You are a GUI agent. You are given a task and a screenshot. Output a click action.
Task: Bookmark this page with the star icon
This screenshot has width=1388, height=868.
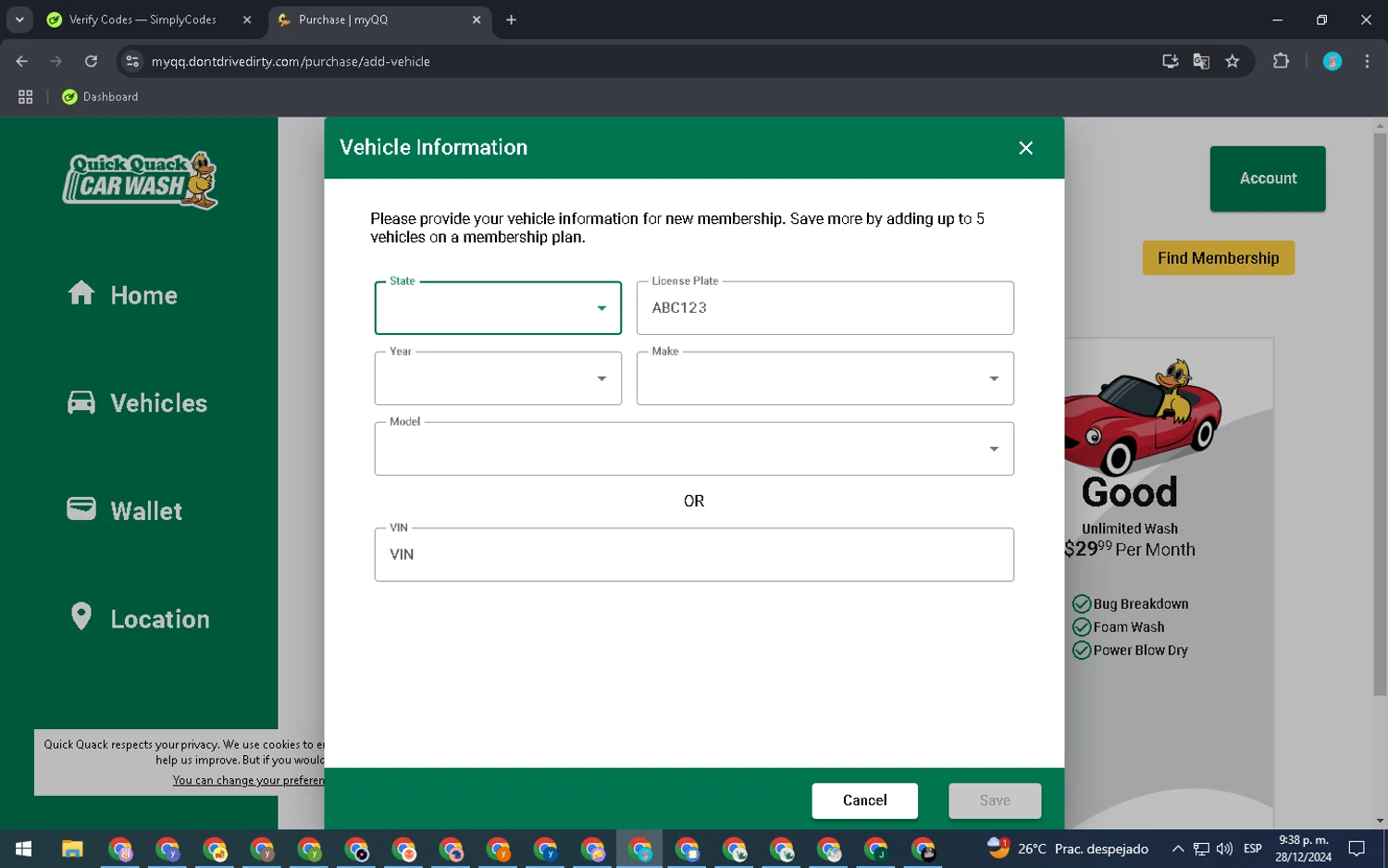(x=1232, y=61)
